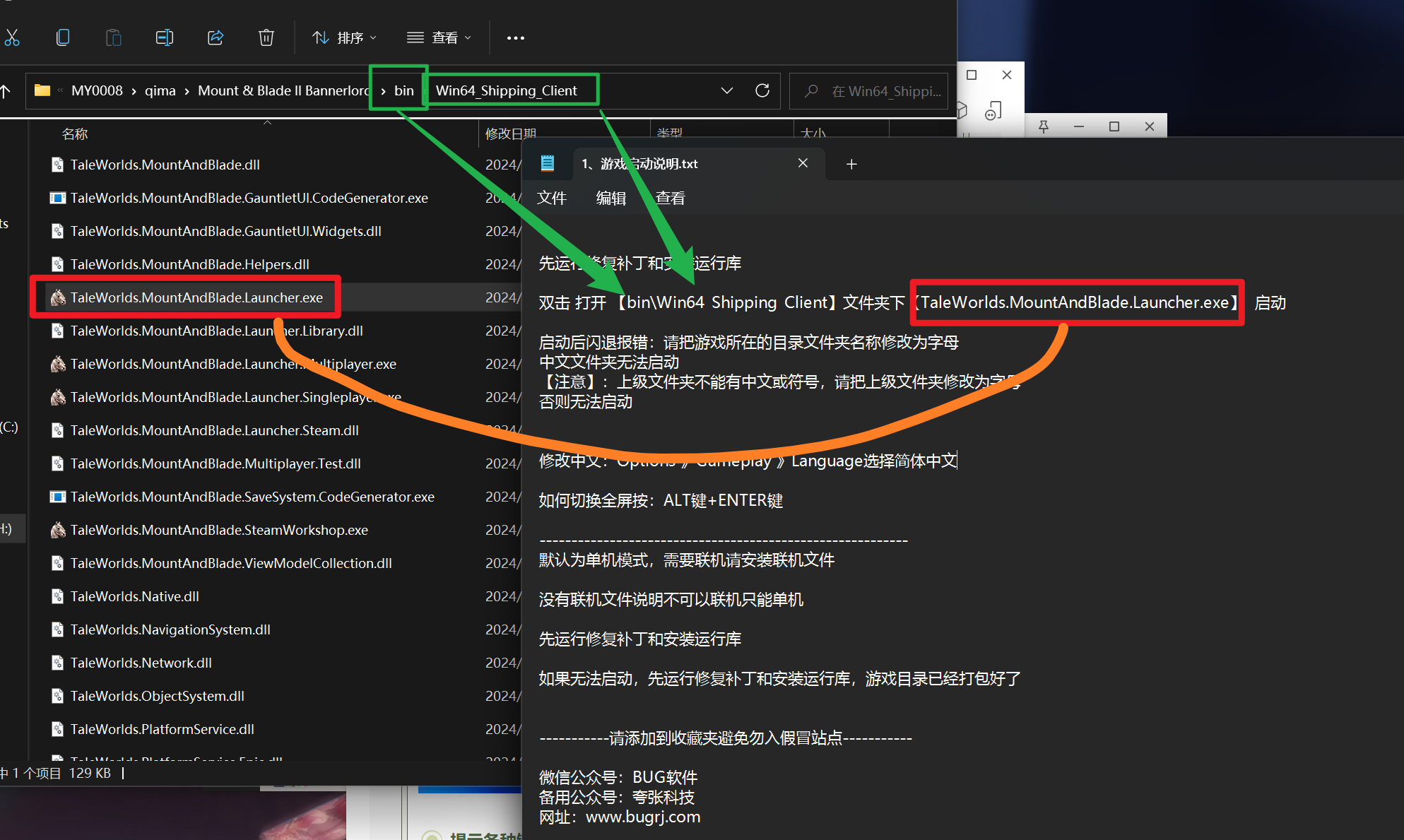Cut the selected file using scissors icon
Image resolution: width=1404 pixels, height=840 pixels.
13,37
